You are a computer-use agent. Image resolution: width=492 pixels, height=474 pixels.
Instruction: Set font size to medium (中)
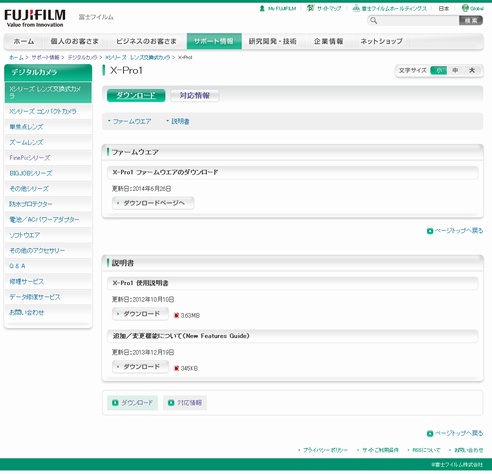click(455, 70)
